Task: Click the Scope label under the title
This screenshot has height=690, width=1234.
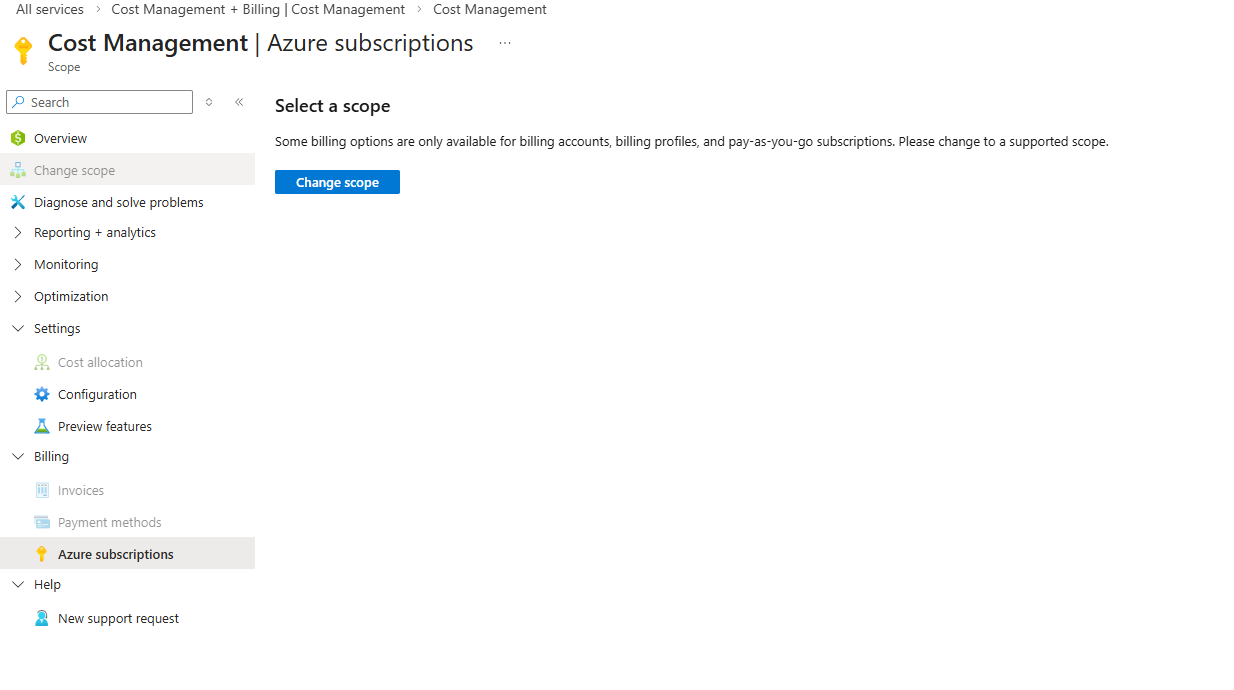Action: coord(64,67)
